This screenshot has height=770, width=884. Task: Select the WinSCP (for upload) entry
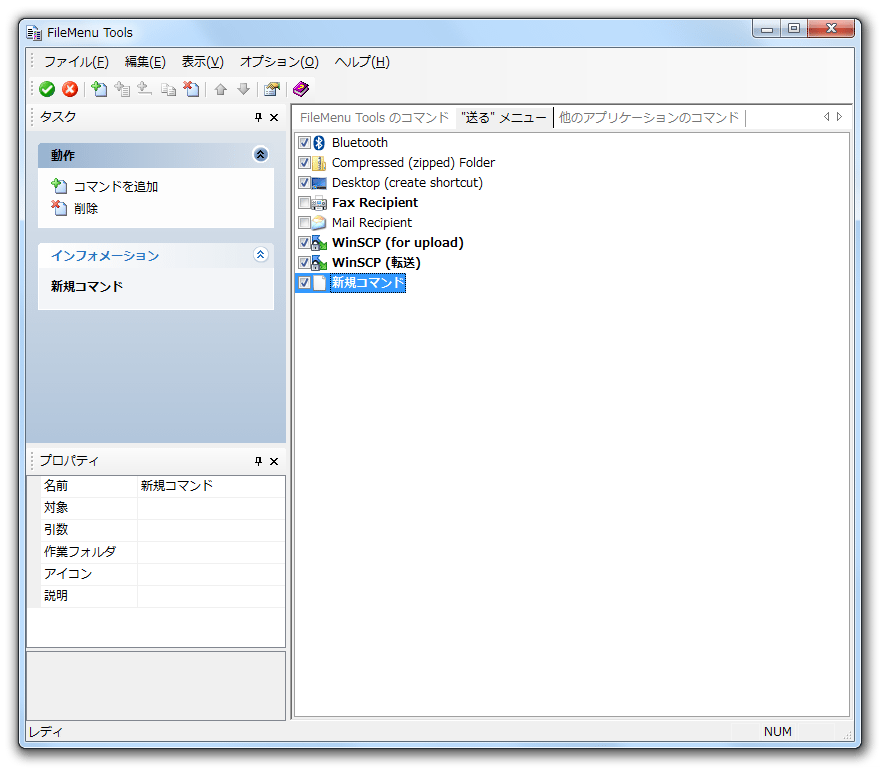(x=397, y=243)
